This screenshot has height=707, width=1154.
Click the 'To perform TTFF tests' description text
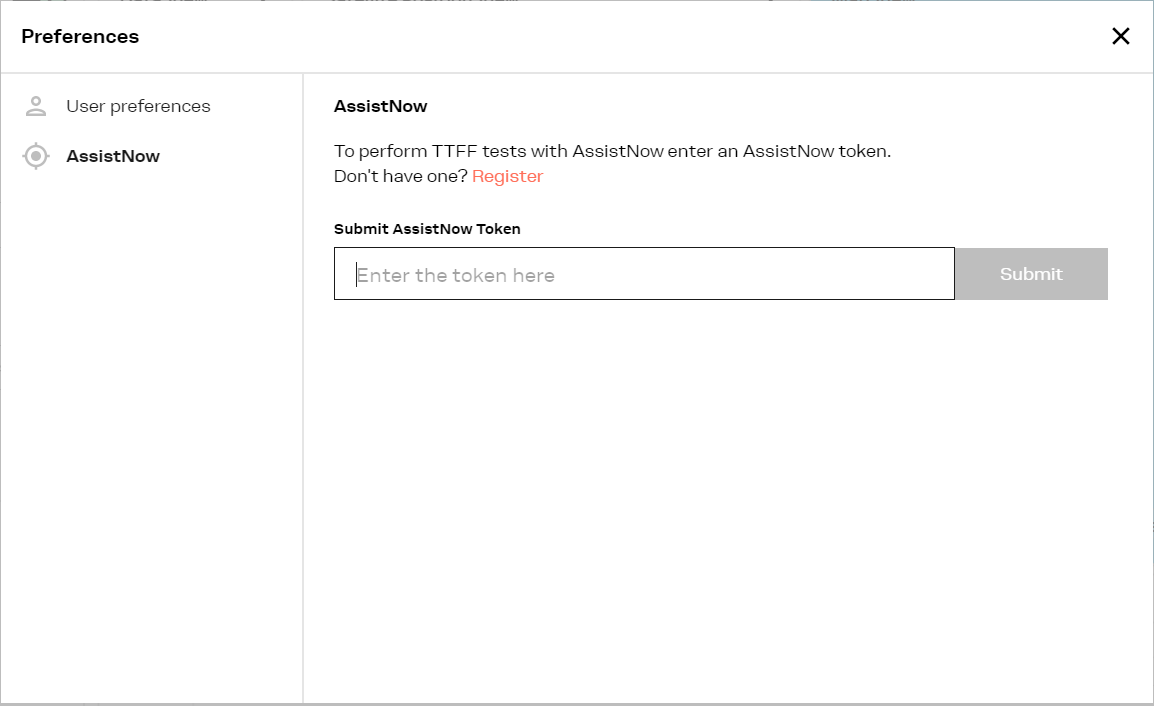pos(612,152)
